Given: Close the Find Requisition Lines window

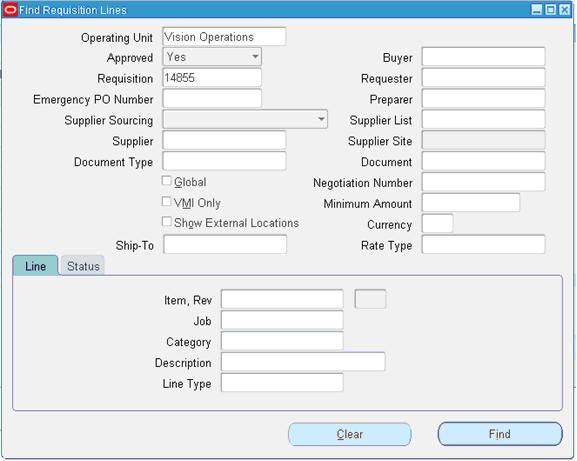Looking at the screenshot, I should (564, 10).
